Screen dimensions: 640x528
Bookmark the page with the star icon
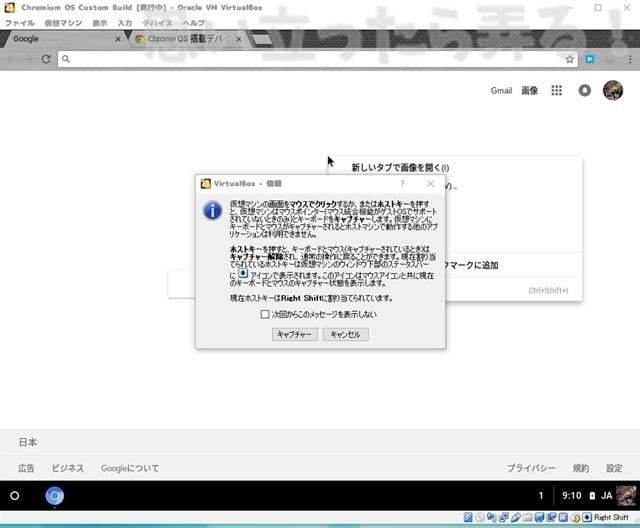click(x=569, y=59)
